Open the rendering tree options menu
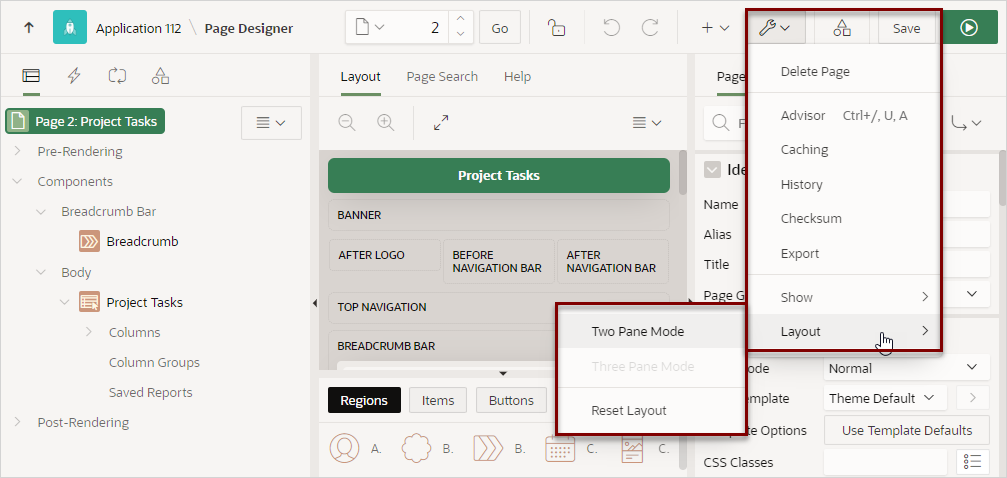 271,122
